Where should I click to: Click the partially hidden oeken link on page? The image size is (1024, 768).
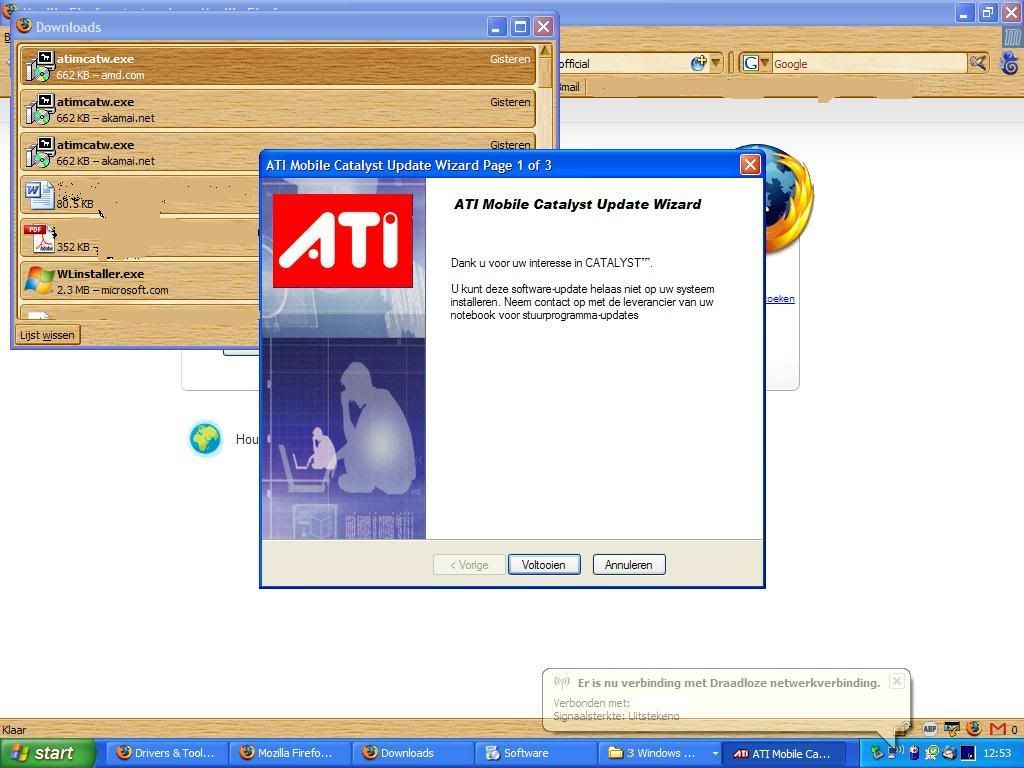tap(780, 298)
